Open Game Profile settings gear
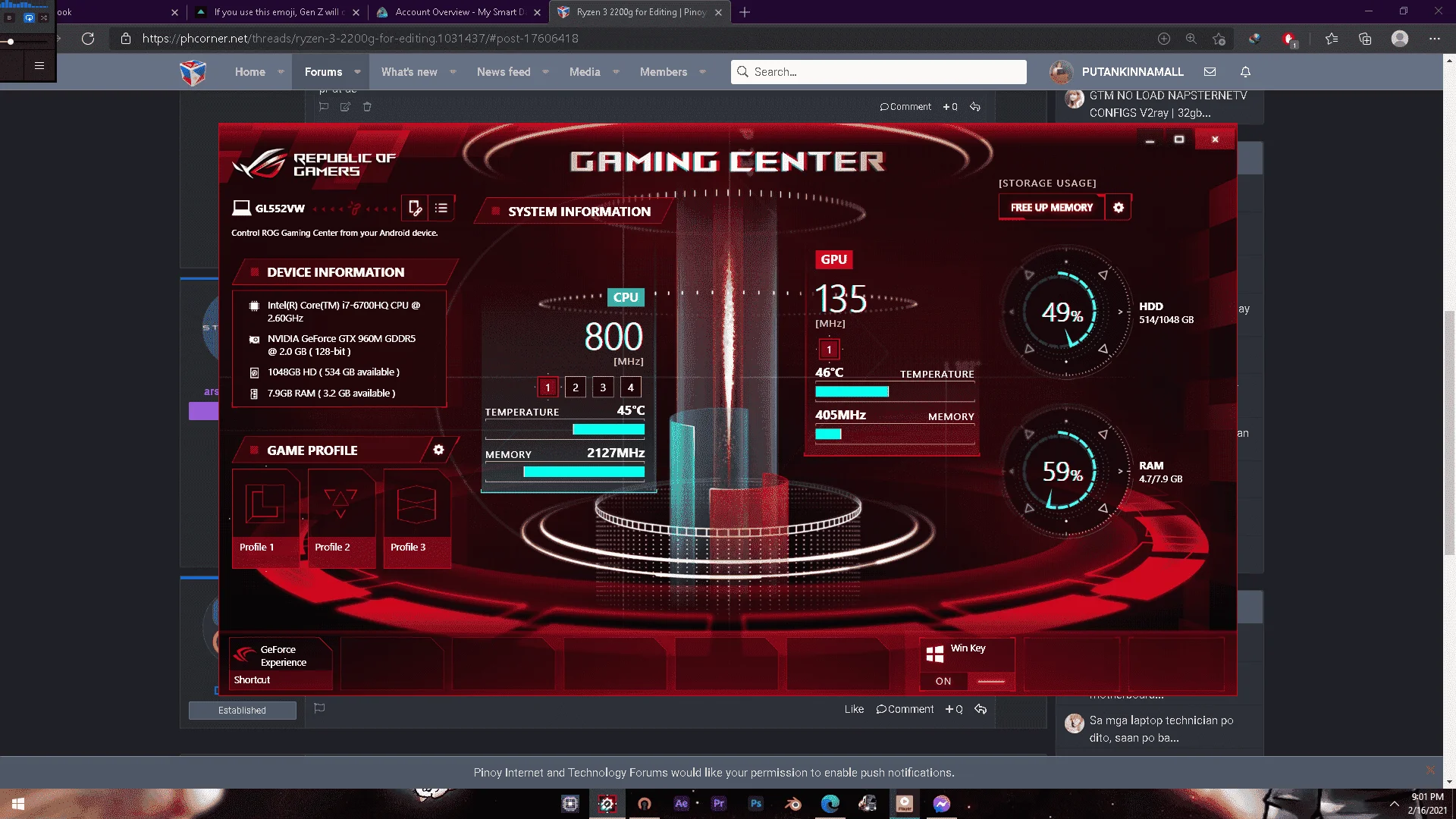Screen dimensions: 1456x819 (438, 450)
